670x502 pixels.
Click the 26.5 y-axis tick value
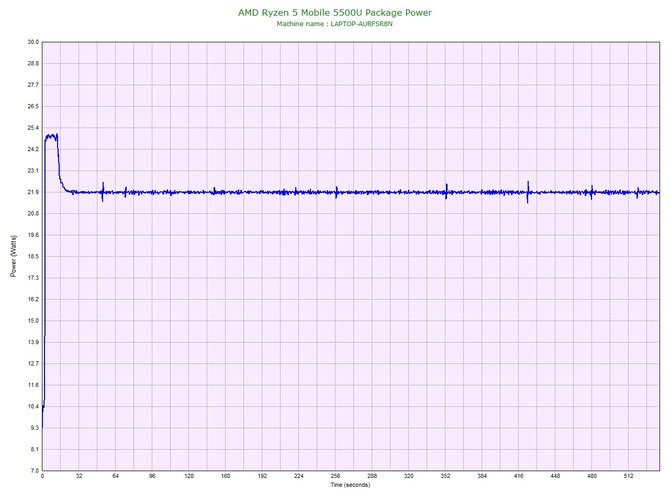tap(33, 106)
